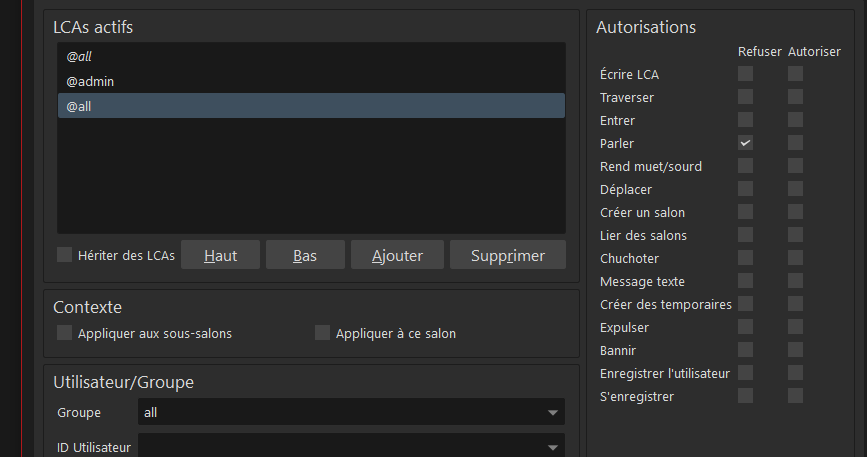Tick Autoriser for the Entrer permission

pos(795,120)
